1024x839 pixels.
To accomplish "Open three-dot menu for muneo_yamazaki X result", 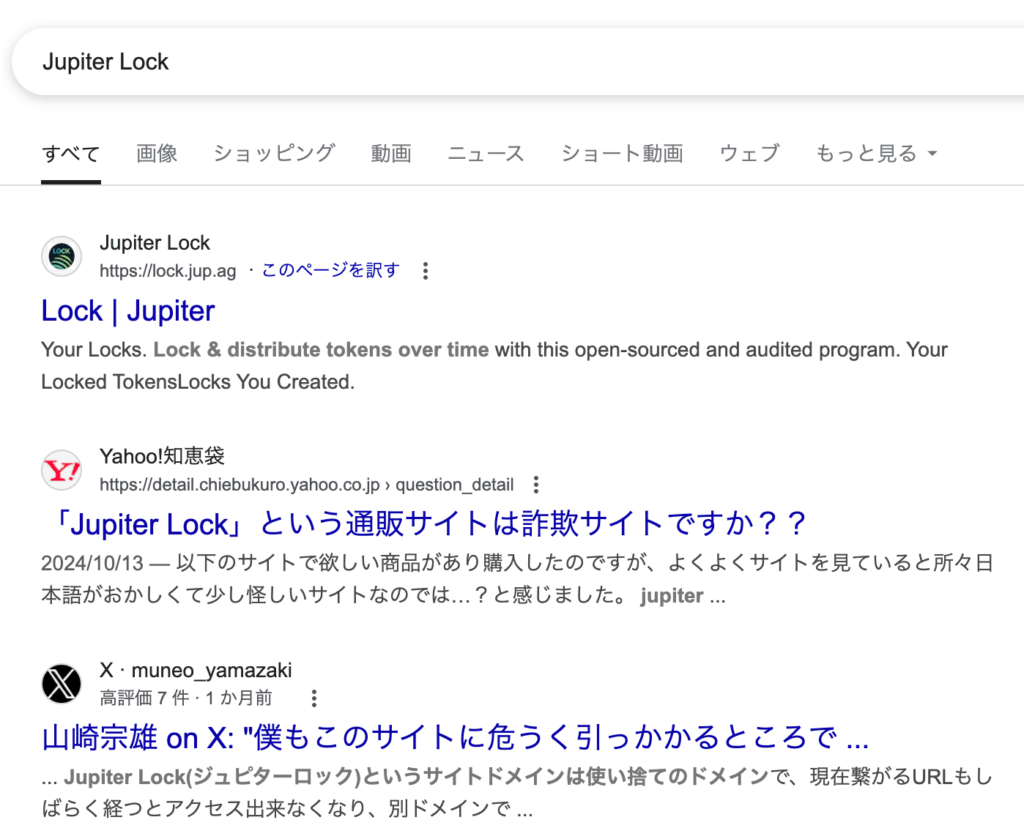I will (x=314, y=699).
